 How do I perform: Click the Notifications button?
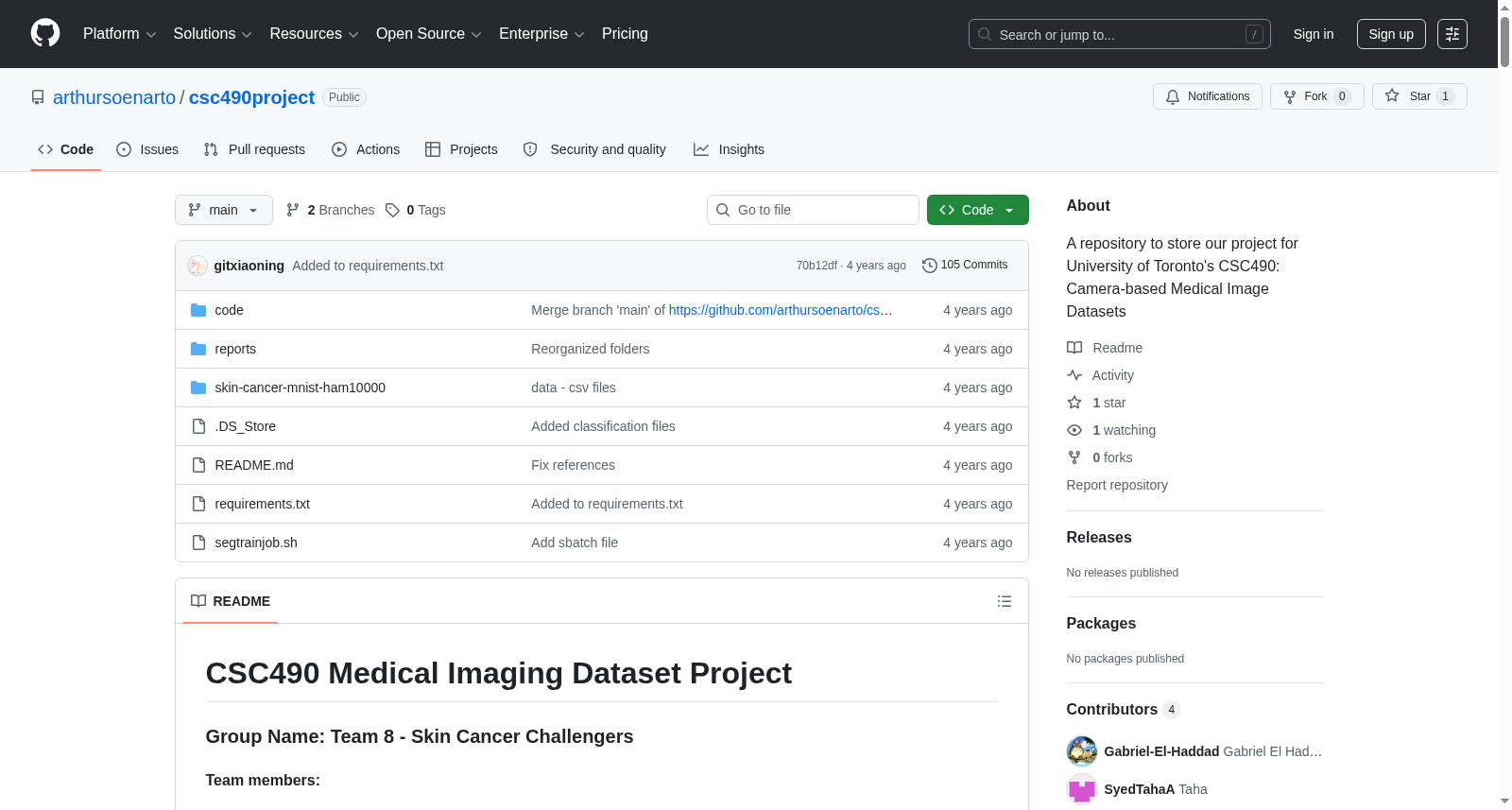pyautogui.click(x=1208, y=96)
